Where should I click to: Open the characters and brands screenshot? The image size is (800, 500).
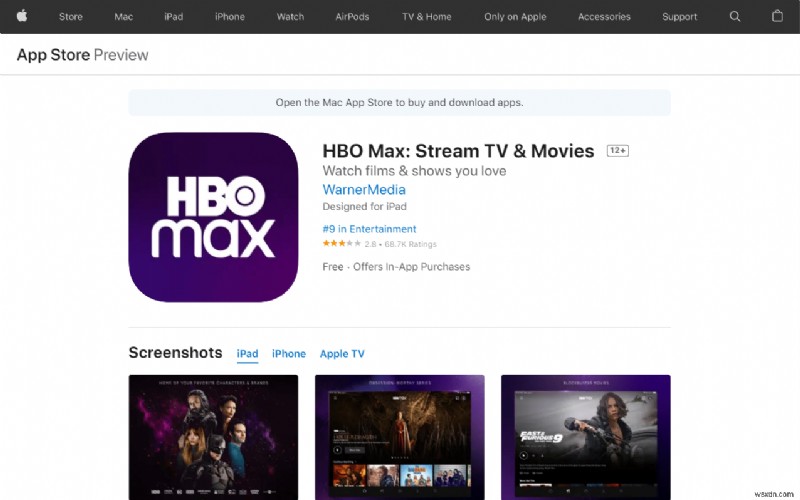[x=213, y=437]
